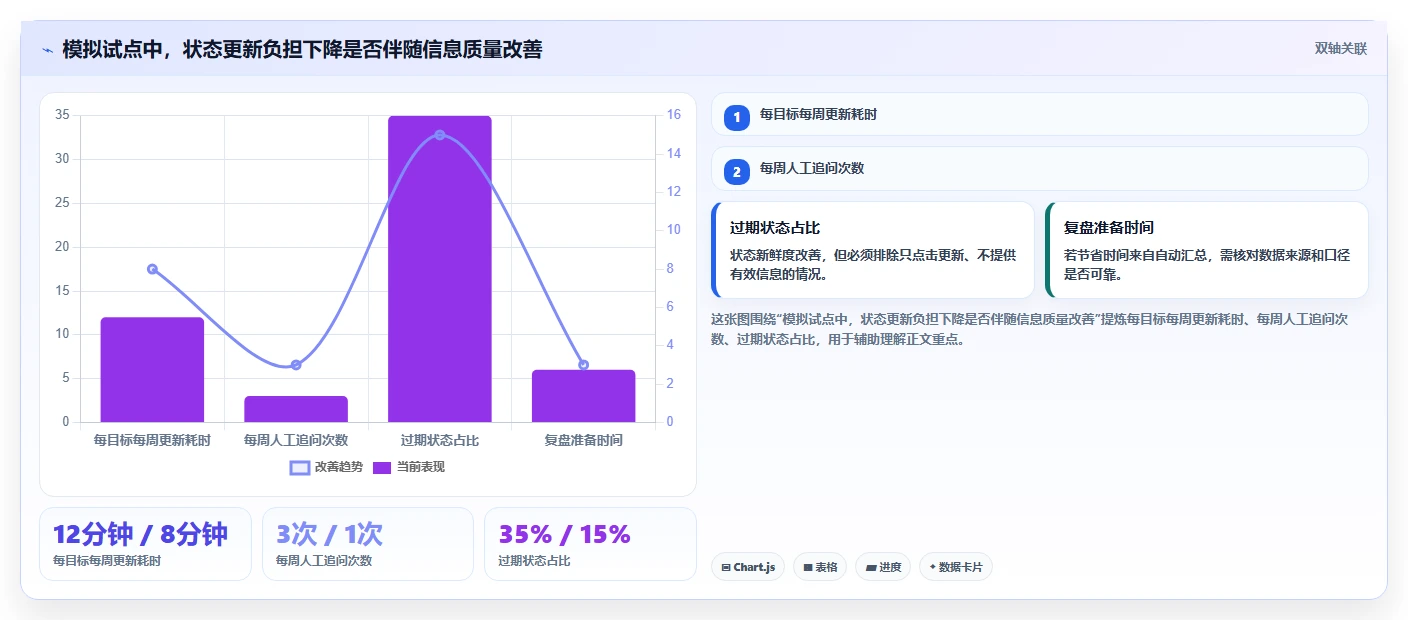The height and width of the screenshot is (620, 1408).
Task: Click numbered badge 2 for 每周人工追问次数
Action: tap(737, 172)
